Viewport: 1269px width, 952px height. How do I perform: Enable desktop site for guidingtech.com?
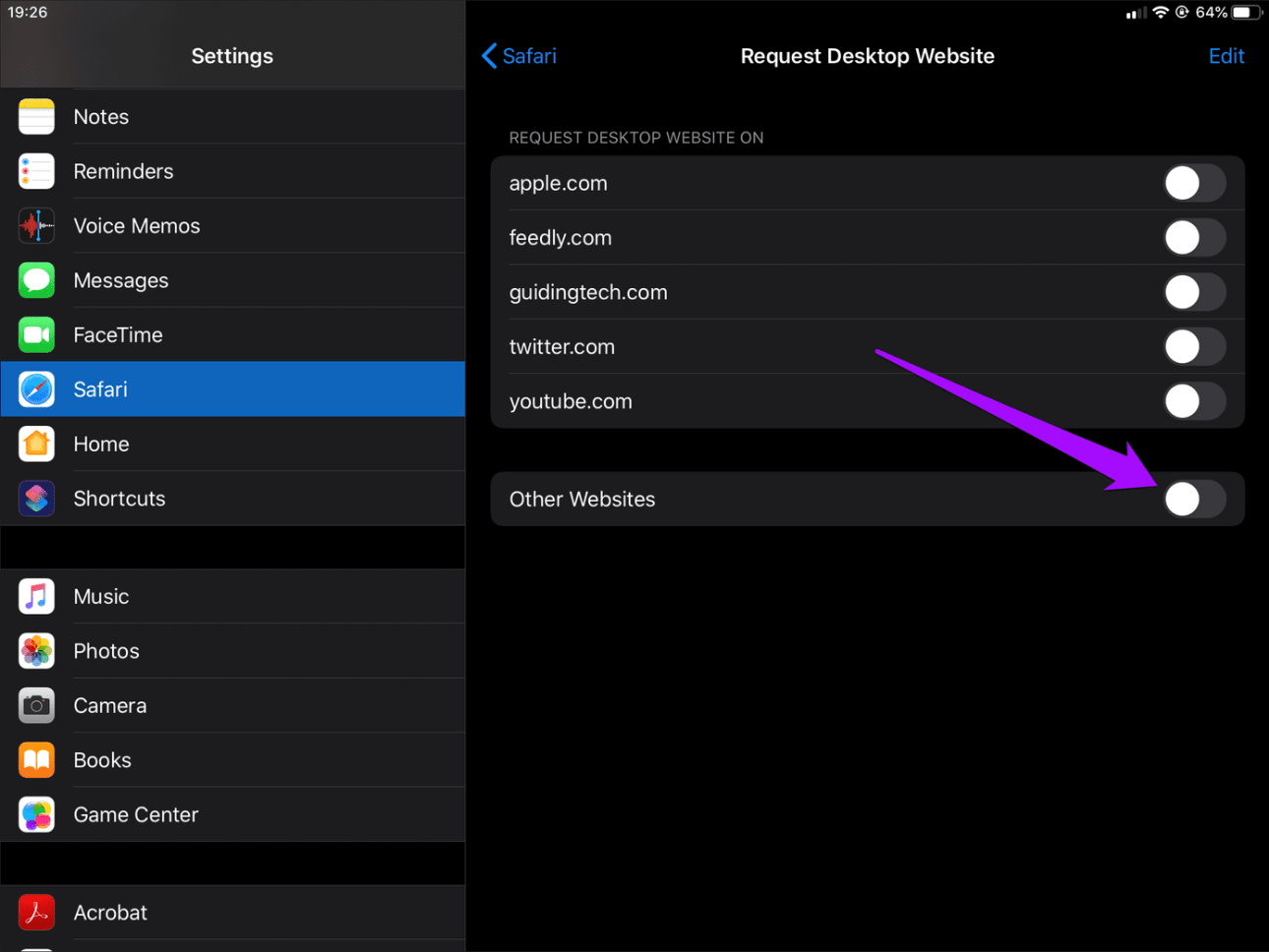tap(1194, 292)
